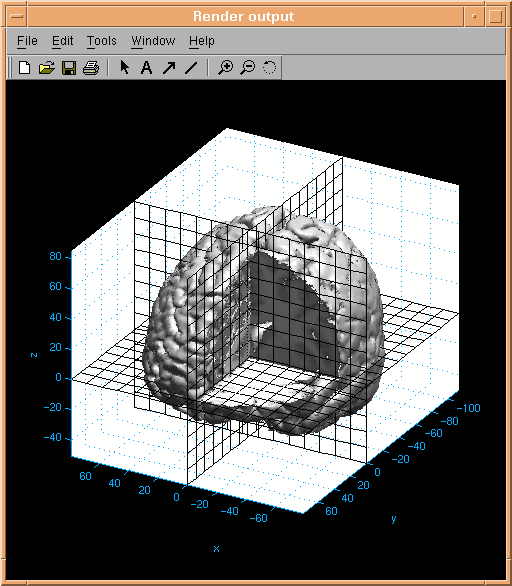Image resolution: width=512 pixels, height=586 pixels.
Task: Open the Window menu
Action: pos(153,41)
